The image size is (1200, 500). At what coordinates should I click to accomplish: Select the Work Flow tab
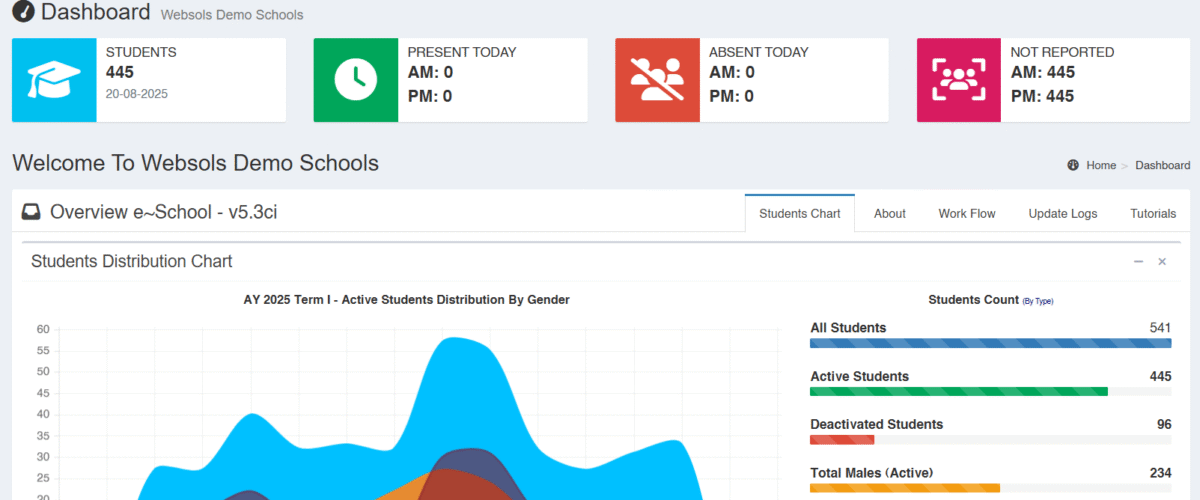[966, 213]
